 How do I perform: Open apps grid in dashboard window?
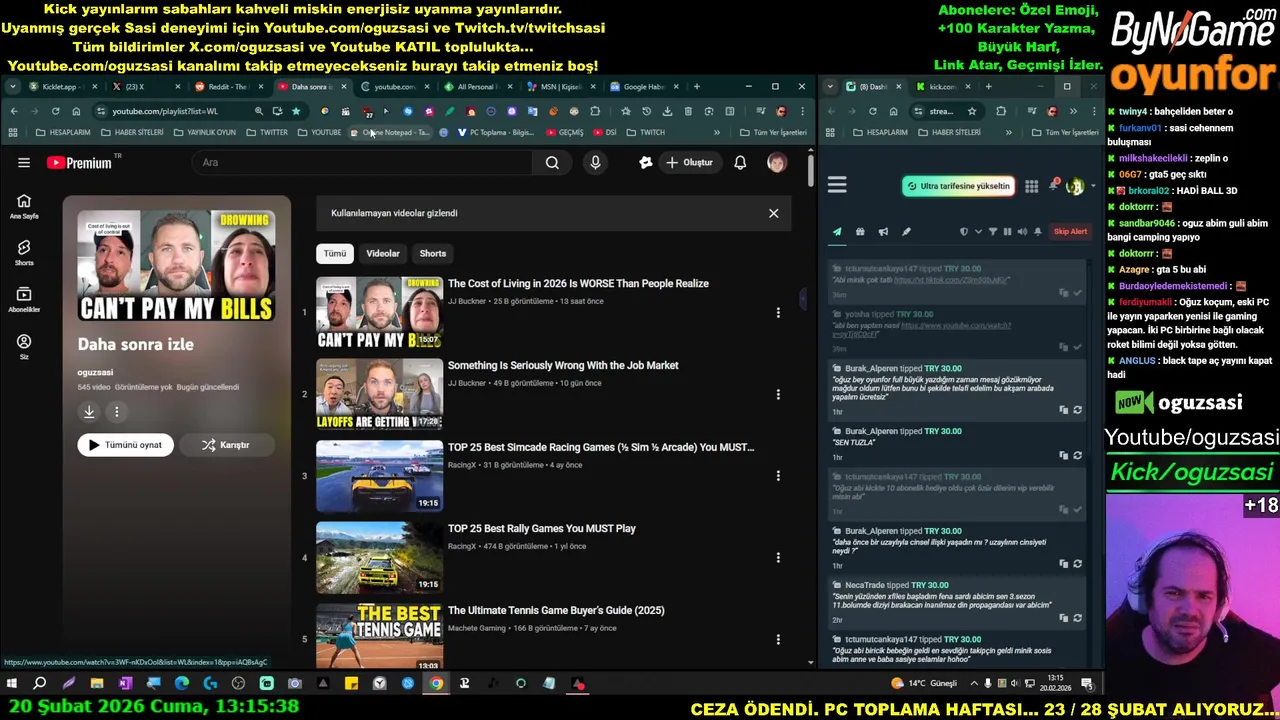click(1031, 186)
